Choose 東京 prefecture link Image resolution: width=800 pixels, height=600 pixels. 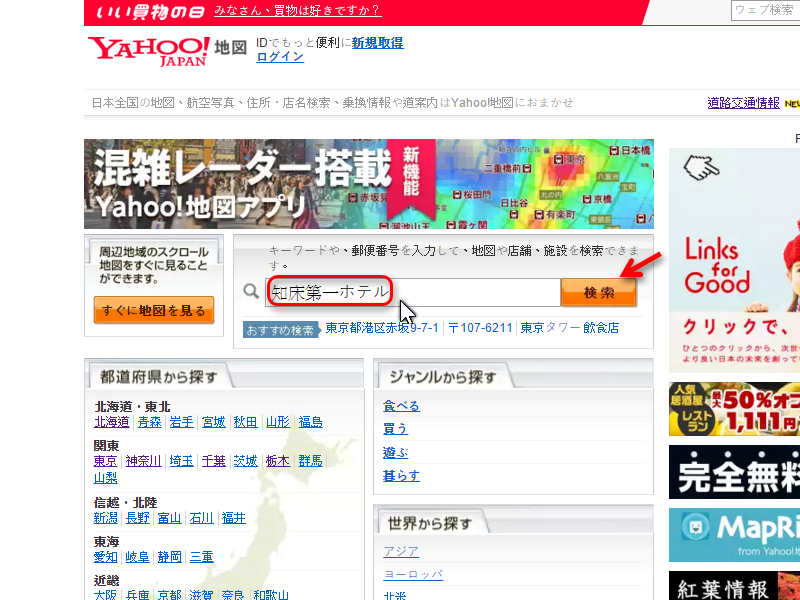106,461
